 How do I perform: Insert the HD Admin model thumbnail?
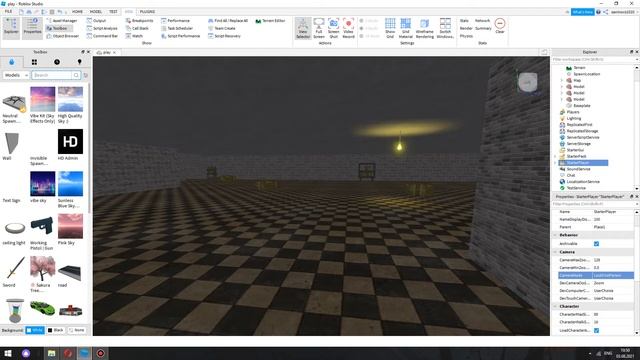[x=70, y=141]
